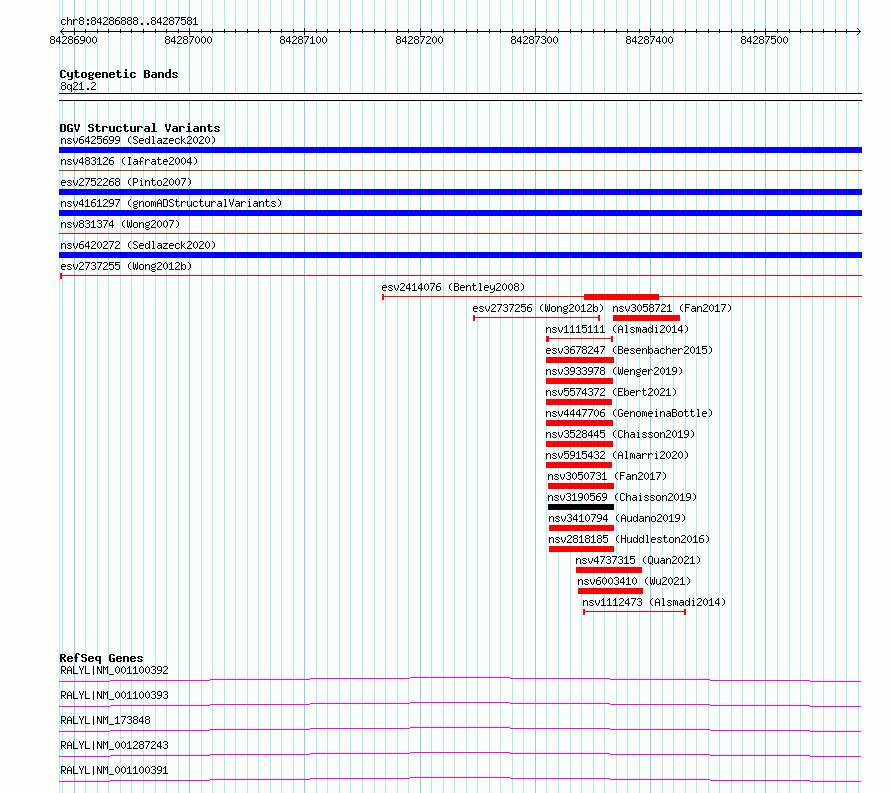Screen dimensions: 890x793
Task: Select the nsv4447706 (GenomeinaBottle) label
Action: click(629, 413)
